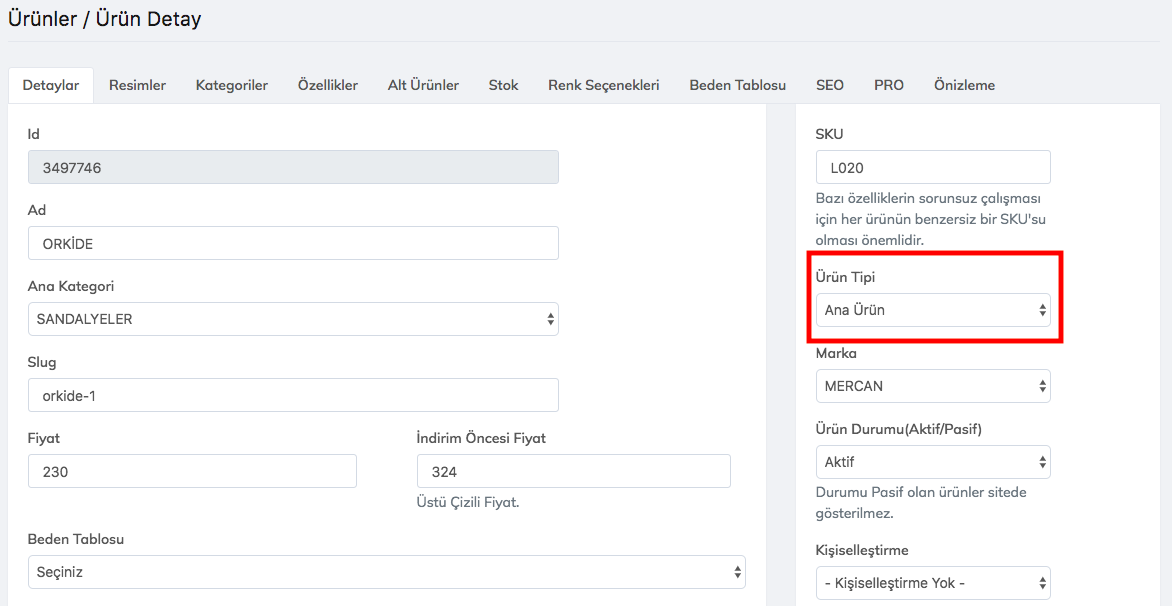This screenshot has height=606, width=1172.
Task: Open the PRO tab
Action: (888, 85)
